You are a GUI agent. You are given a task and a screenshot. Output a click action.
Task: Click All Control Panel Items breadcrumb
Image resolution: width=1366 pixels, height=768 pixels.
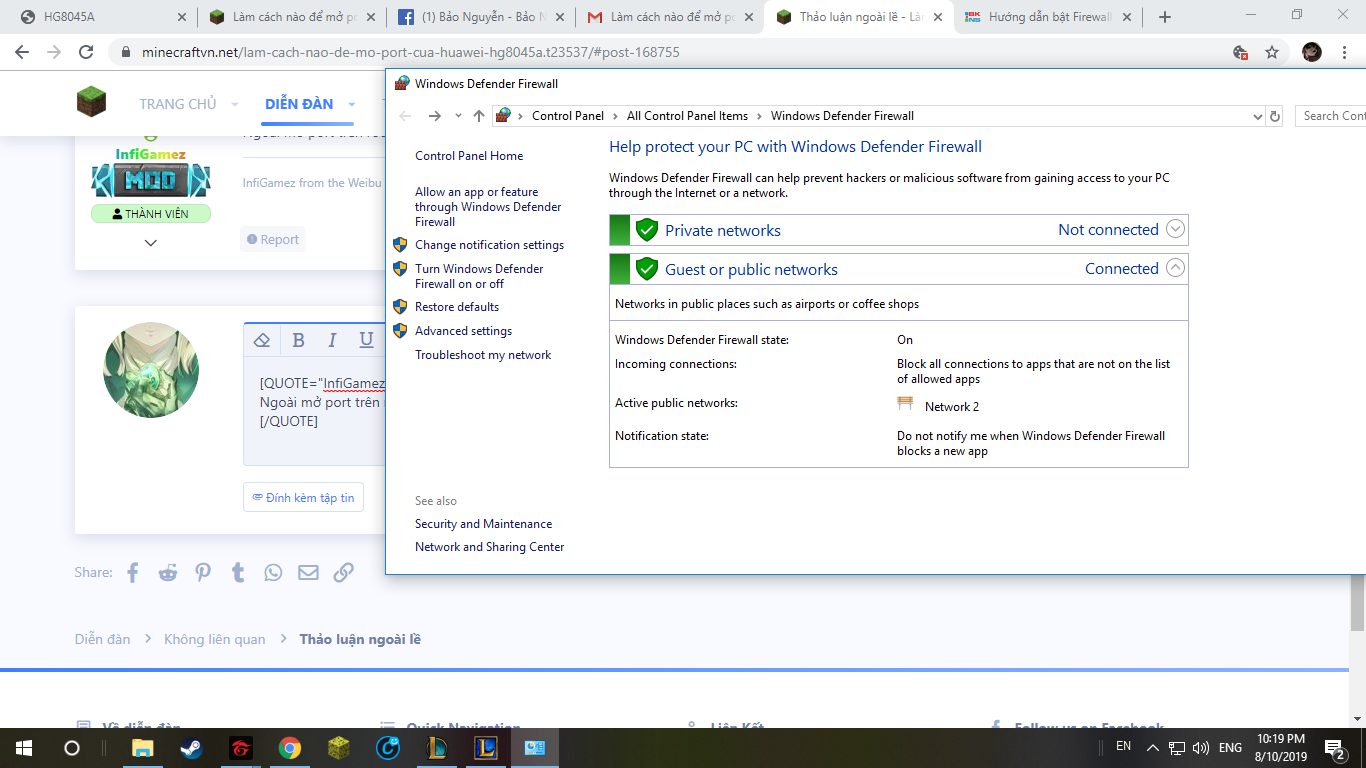pos(687,116)
